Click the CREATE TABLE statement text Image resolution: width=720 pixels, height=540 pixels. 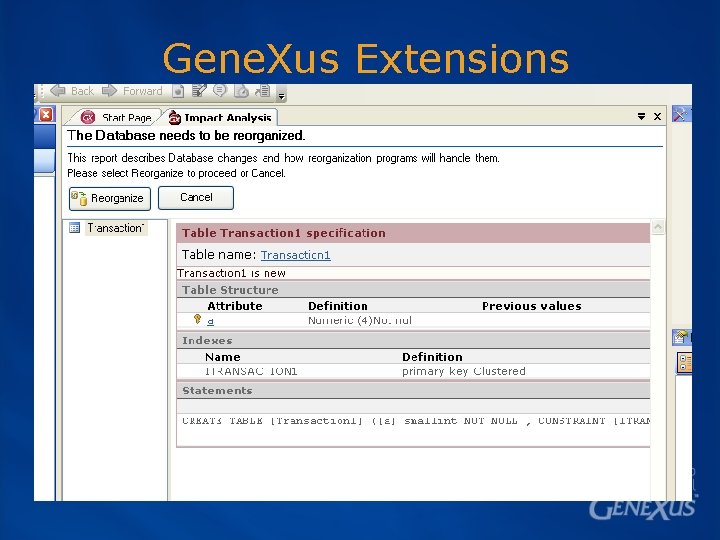pyautogui.click(x=416, y=421)
